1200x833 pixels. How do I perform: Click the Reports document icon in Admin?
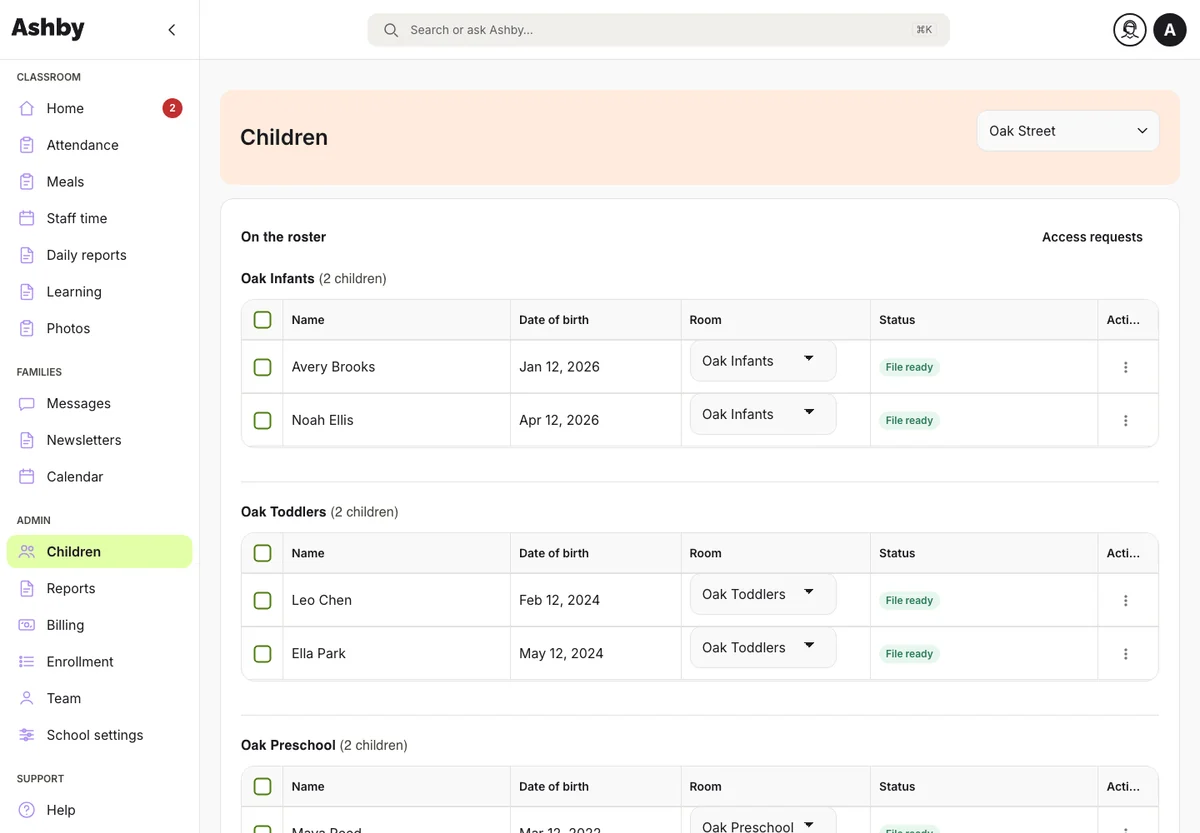[27, 589]
